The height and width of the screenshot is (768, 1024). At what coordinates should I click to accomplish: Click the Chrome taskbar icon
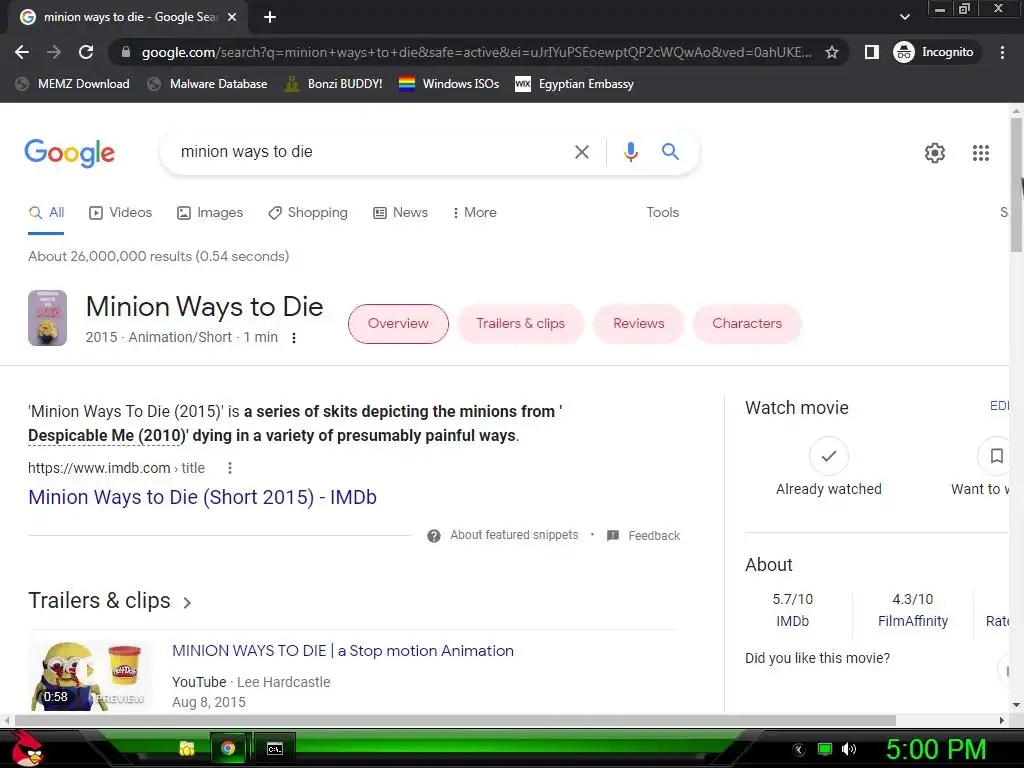228,748
